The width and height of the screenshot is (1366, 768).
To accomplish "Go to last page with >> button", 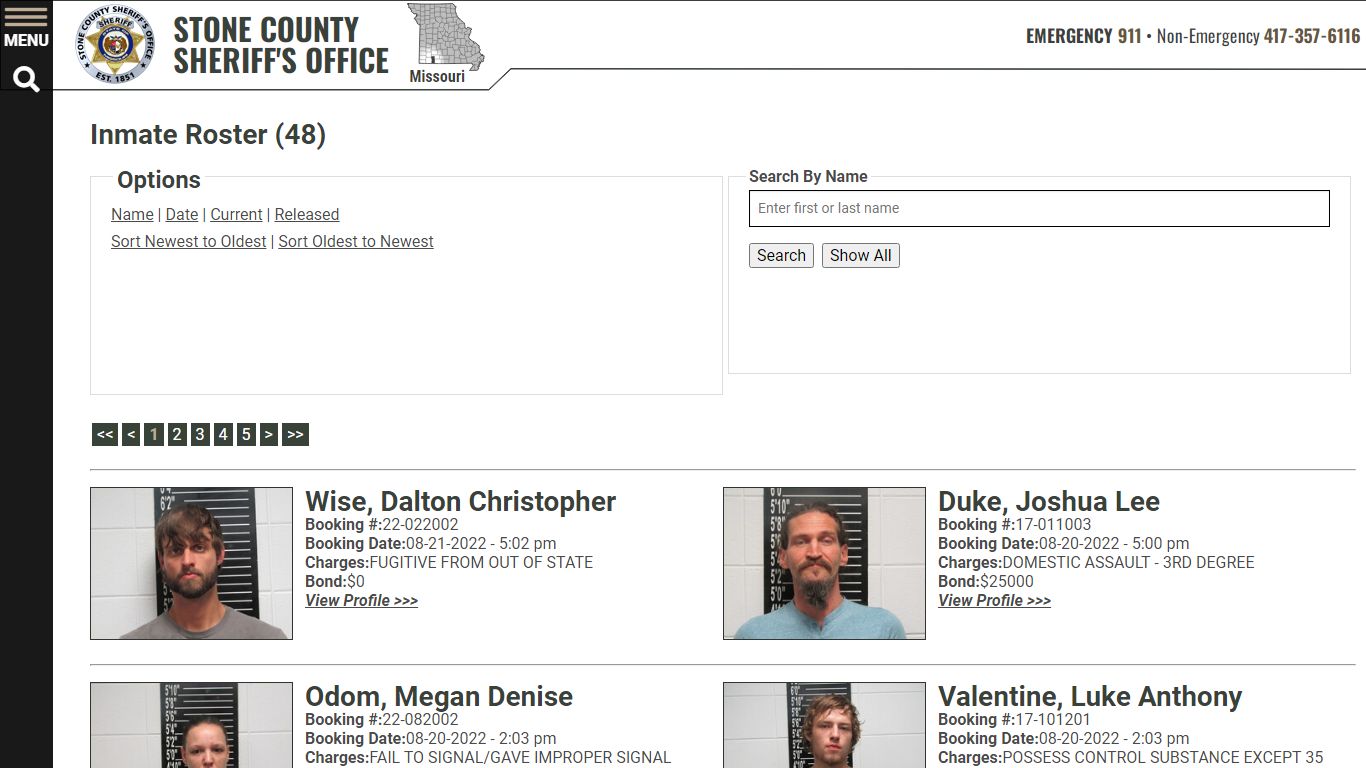I will tap(295, 434).
